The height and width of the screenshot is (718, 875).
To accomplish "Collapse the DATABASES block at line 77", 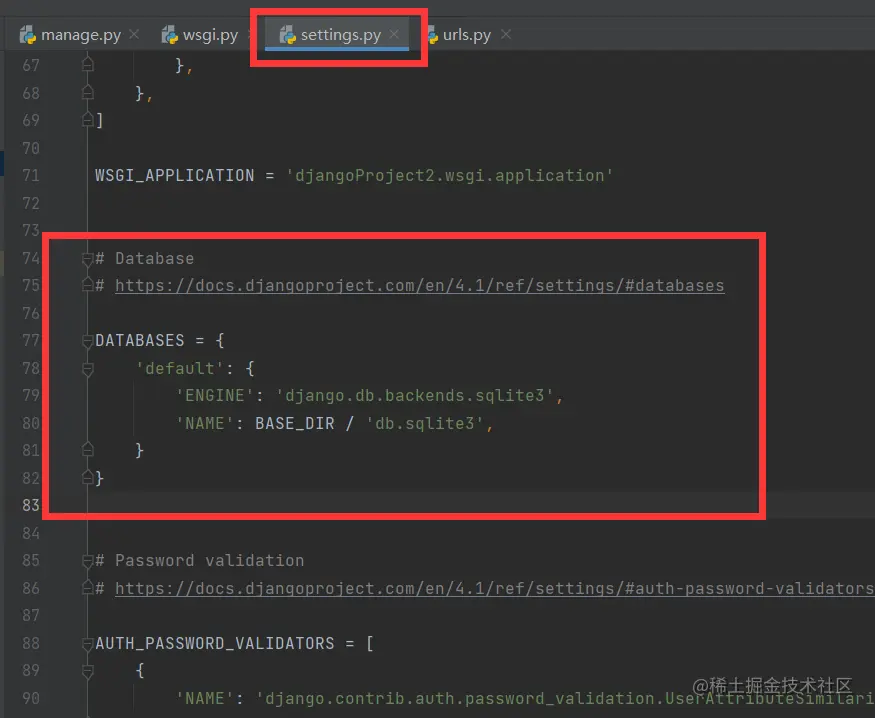I will [x=88, y=341].
